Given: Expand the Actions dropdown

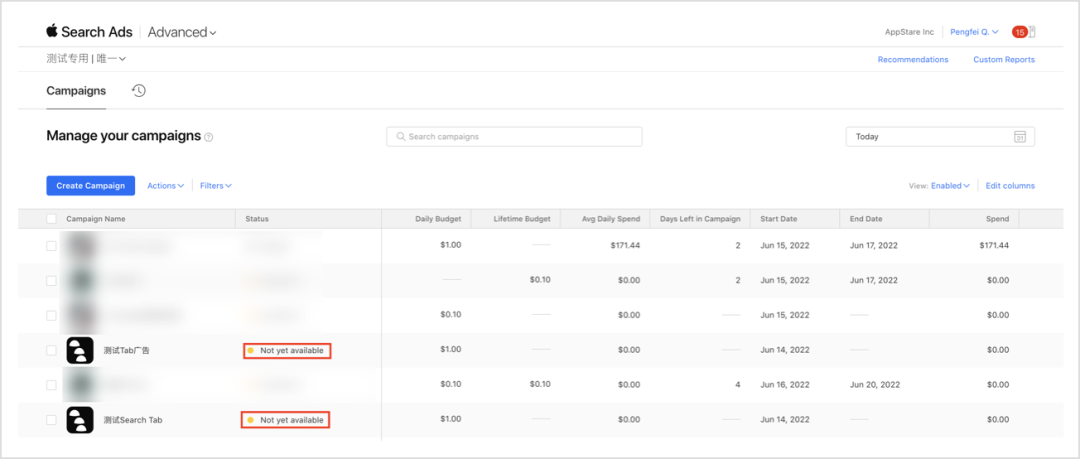Looking at the screenshot, I should (x=165, y=186).
